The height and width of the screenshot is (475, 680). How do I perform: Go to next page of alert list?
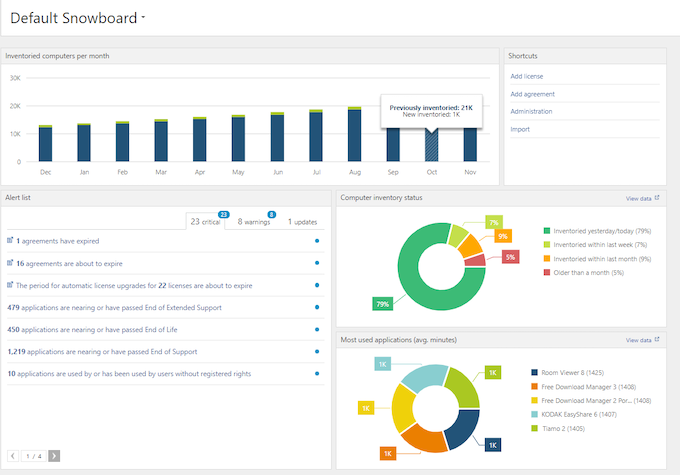[x=53, y=455]
